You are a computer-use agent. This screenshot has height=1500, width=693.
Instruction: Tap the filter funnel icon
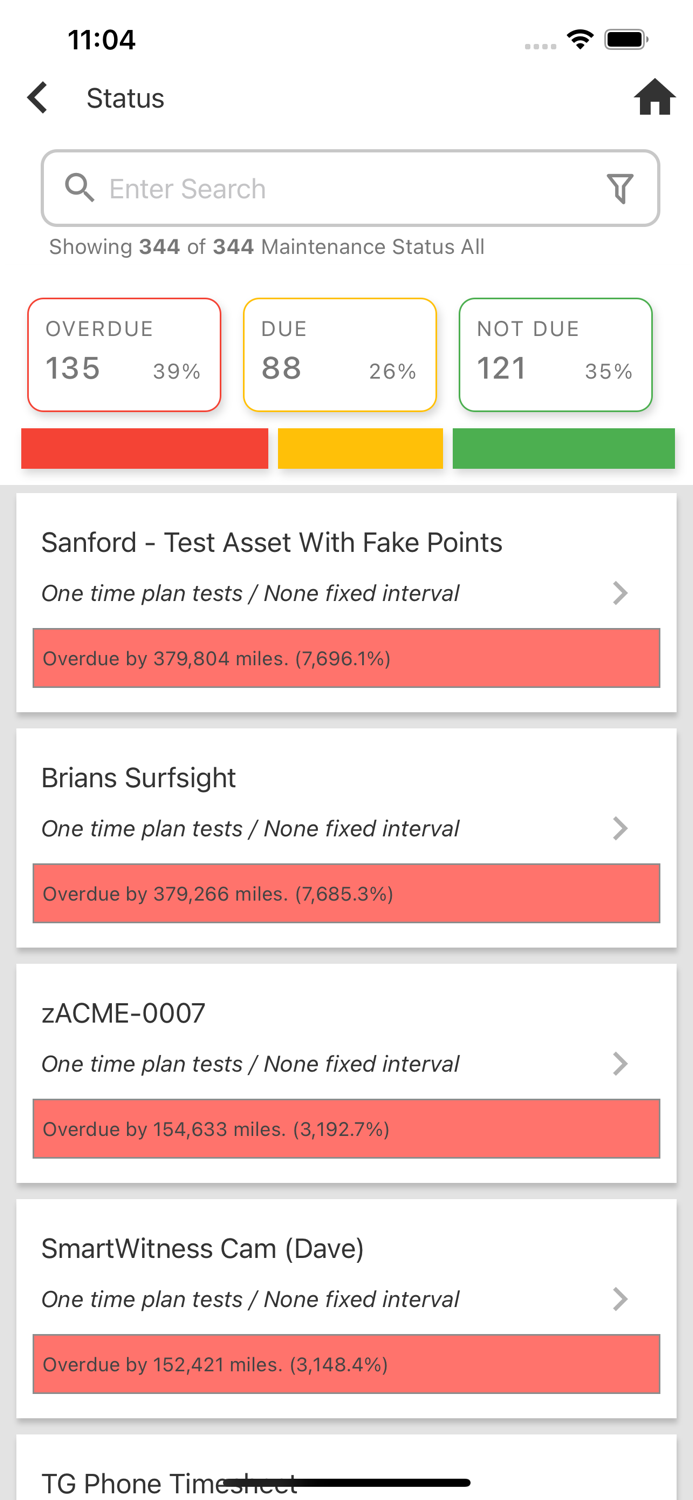coord(620,188)
